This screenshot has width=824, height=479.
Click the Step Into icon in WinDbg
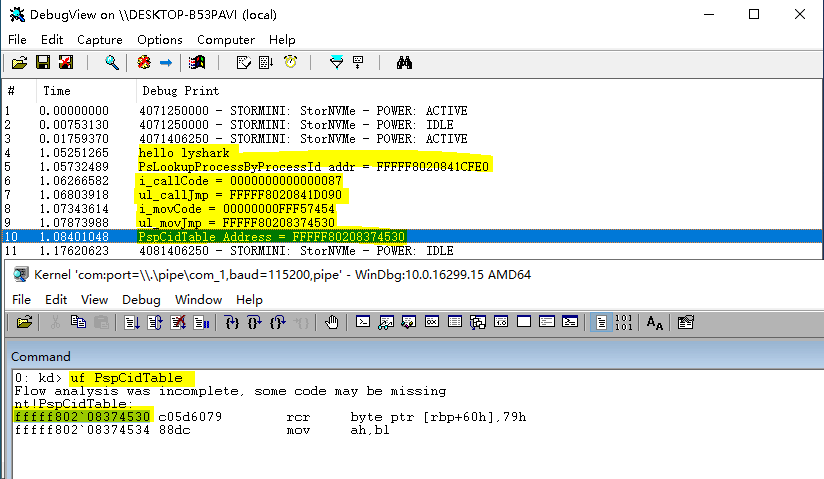coord(232,322)
